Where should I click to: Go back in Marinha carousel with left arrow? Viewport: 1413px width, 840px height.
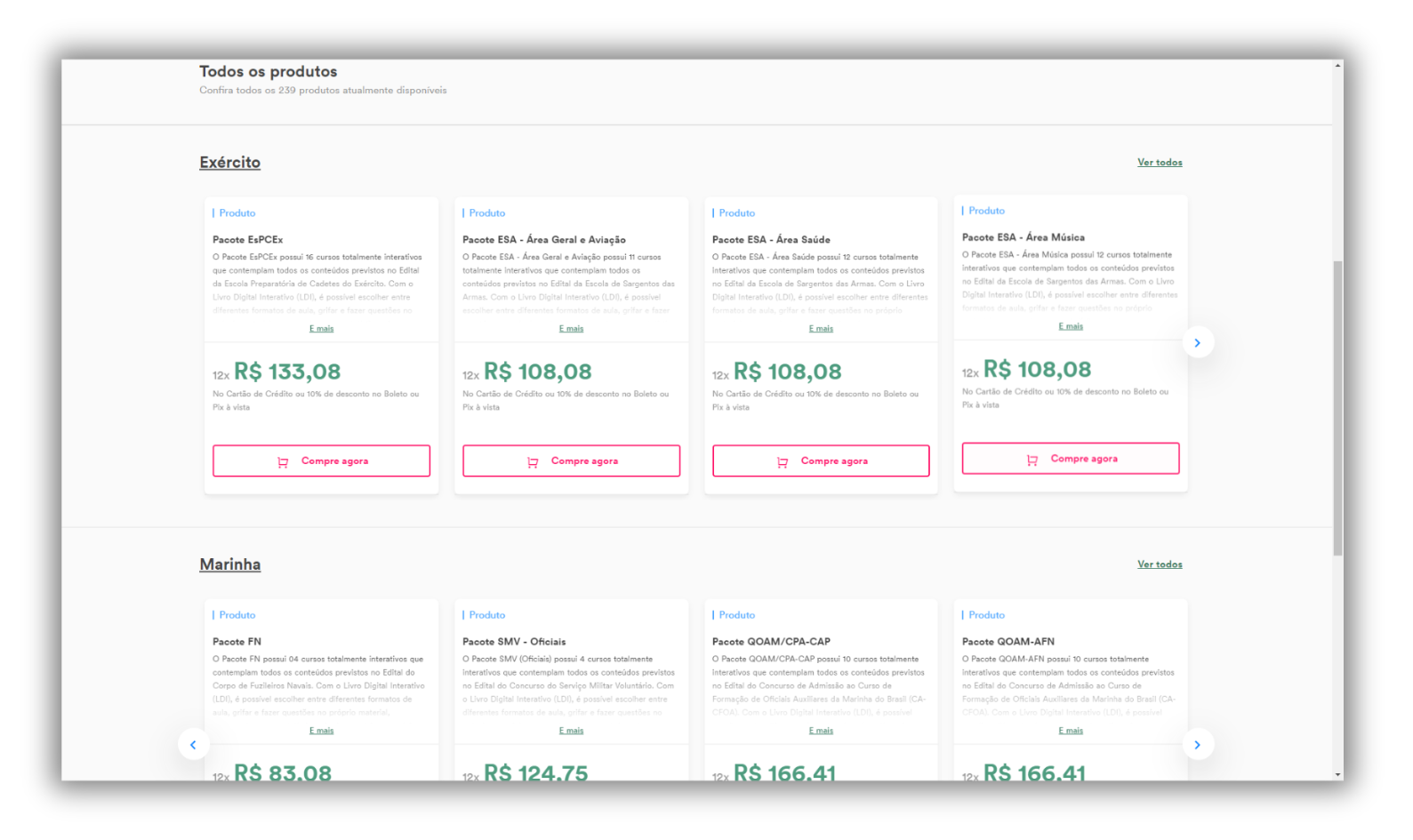(x=193, y=745)
